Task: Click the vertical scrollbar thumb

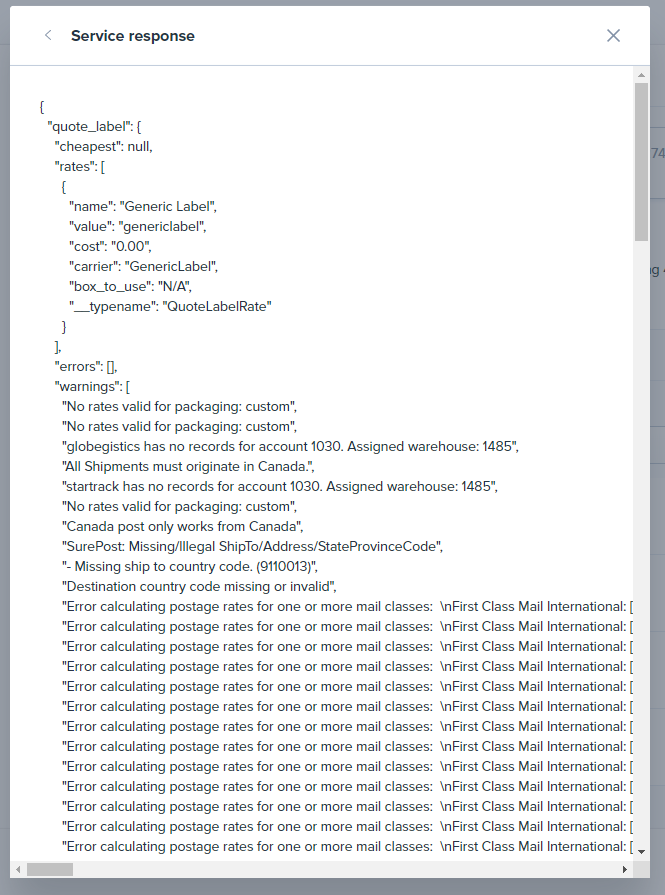Action: tap(641, 160)
